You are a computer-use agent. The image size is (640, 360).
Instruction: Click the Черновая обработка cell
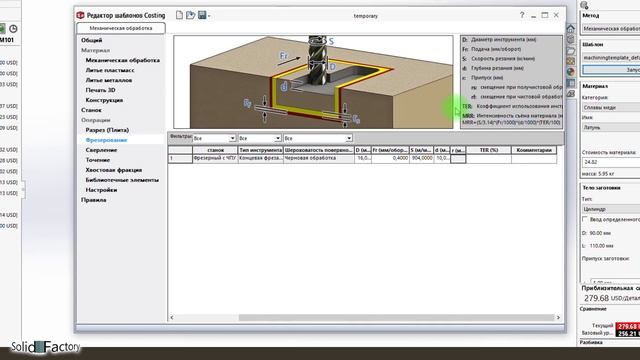click(319, 158)
